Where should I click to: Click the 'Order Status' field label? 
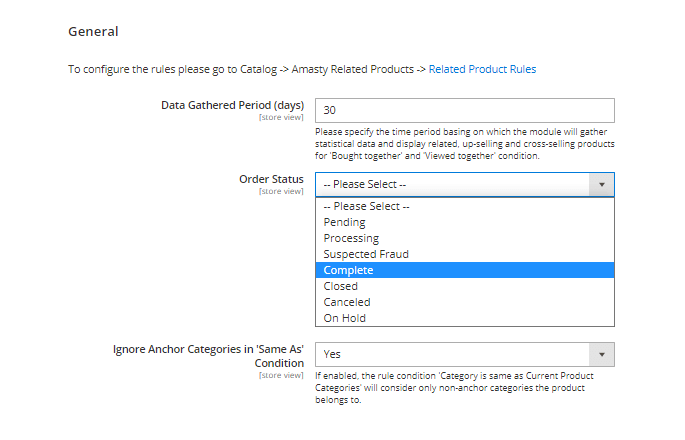tap(270, 179)
